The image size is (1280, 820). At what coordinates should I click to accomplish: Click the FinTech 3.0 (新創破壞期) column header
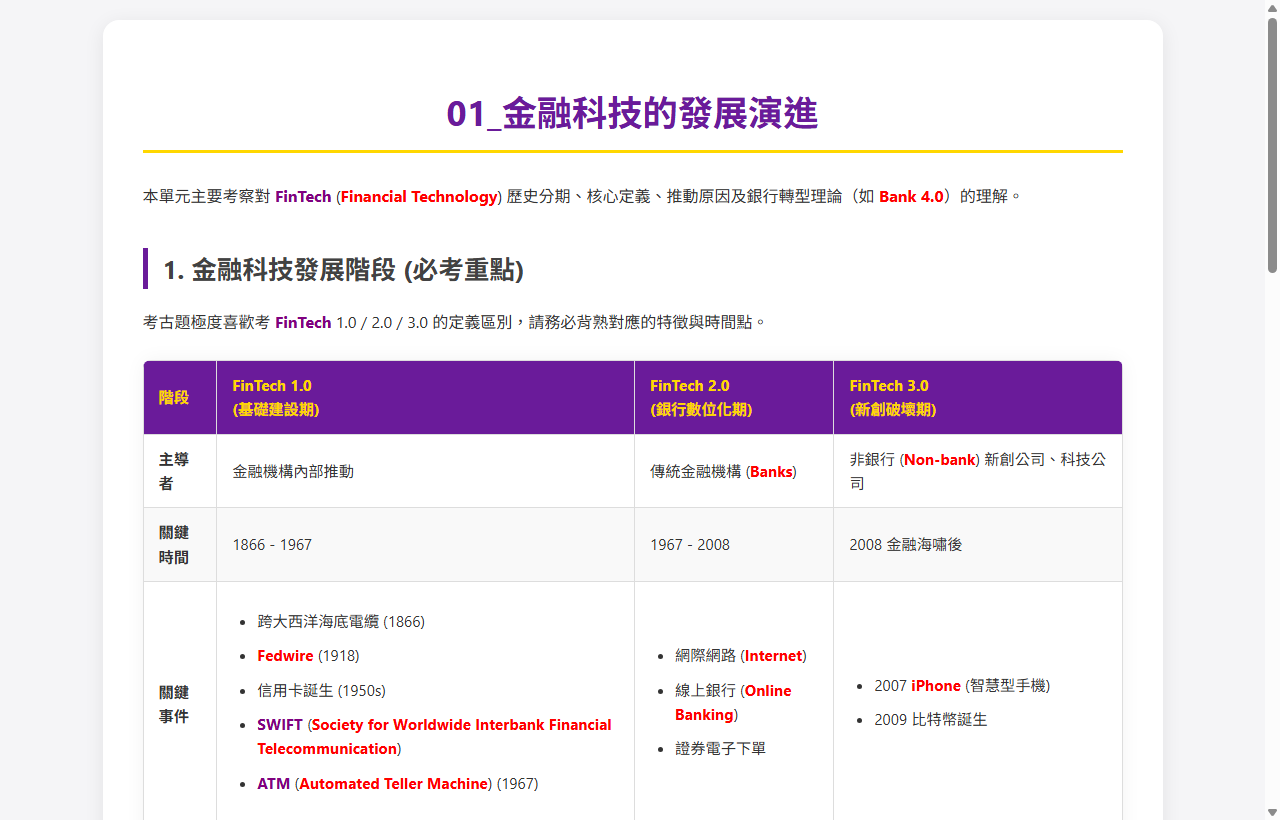pyautogui.click(x=977, y=397)
